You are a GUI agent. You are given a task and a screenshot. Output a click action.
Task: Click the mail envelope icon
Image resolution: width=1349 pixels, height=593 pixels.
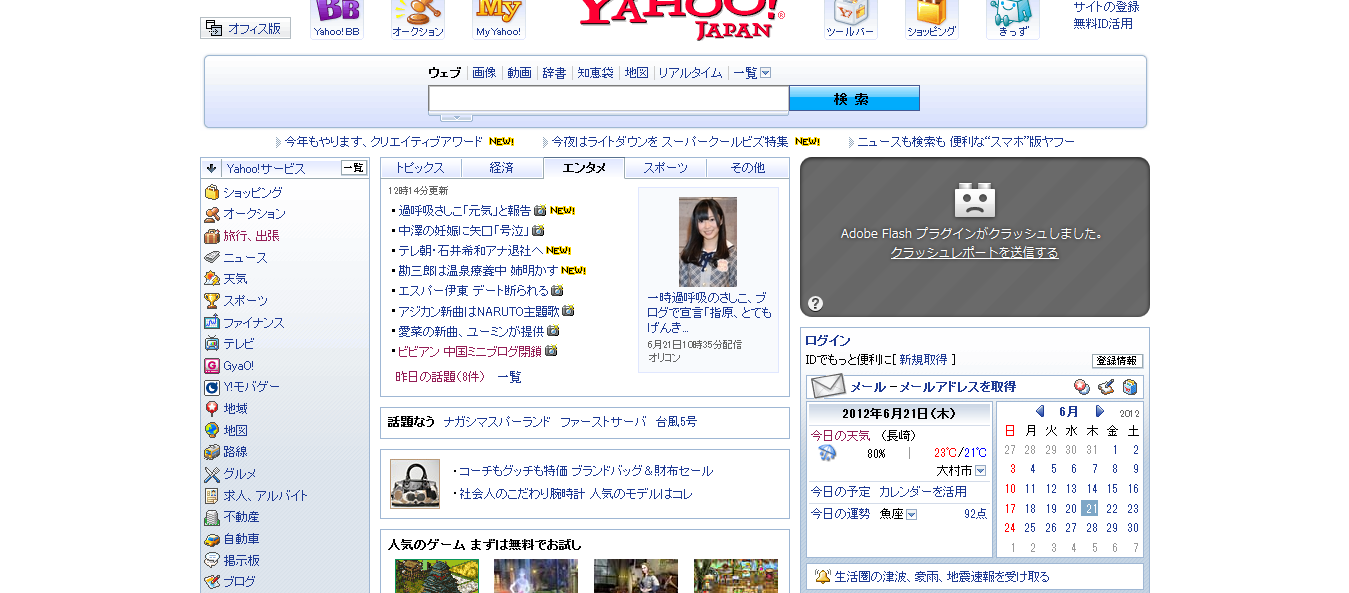[828, 386]
